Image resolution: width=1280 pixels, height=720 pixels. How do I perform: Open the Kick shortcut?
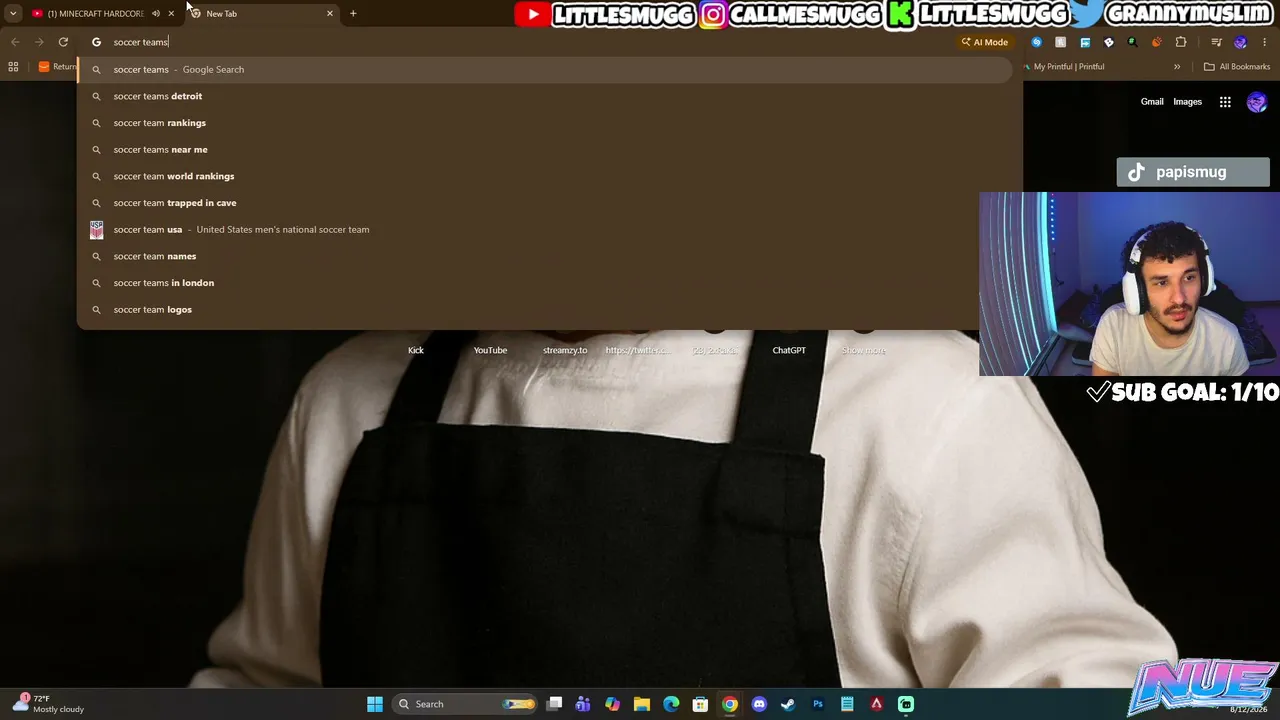tap(416, 350)
